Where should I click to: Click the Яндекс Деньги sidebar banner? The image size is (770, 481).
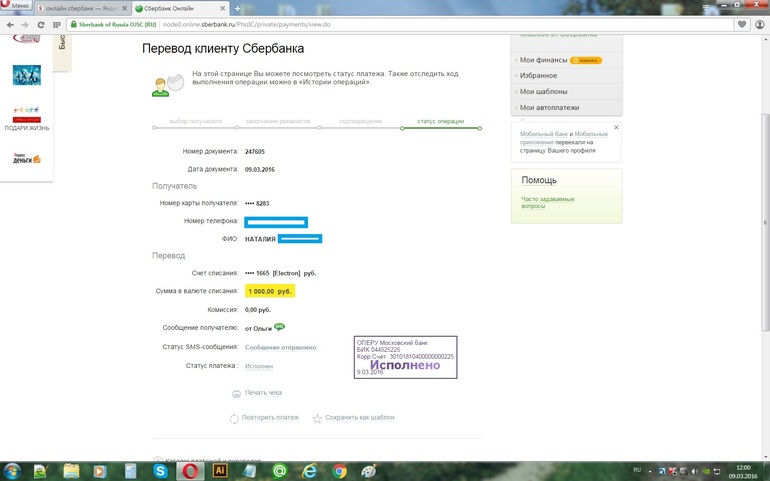[27, 158]
